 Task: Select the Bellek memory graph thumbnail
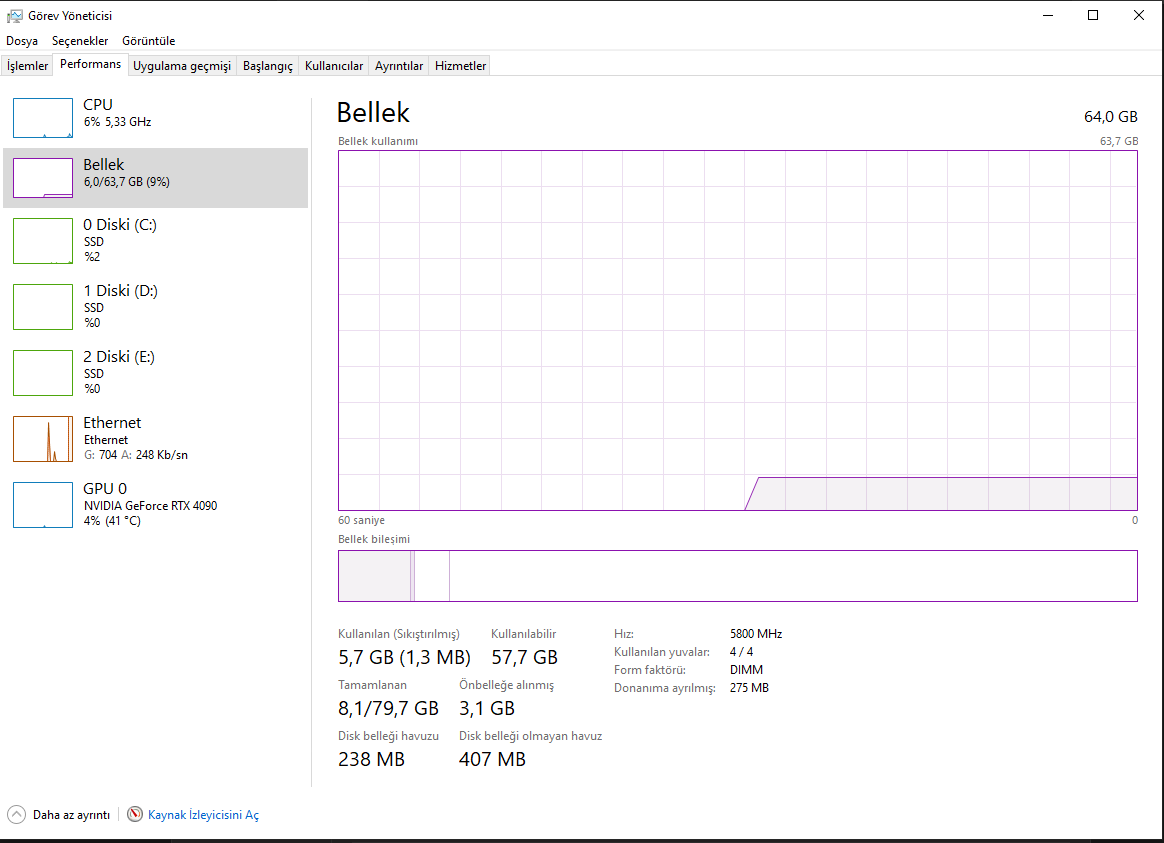click(x=43, y=178)
